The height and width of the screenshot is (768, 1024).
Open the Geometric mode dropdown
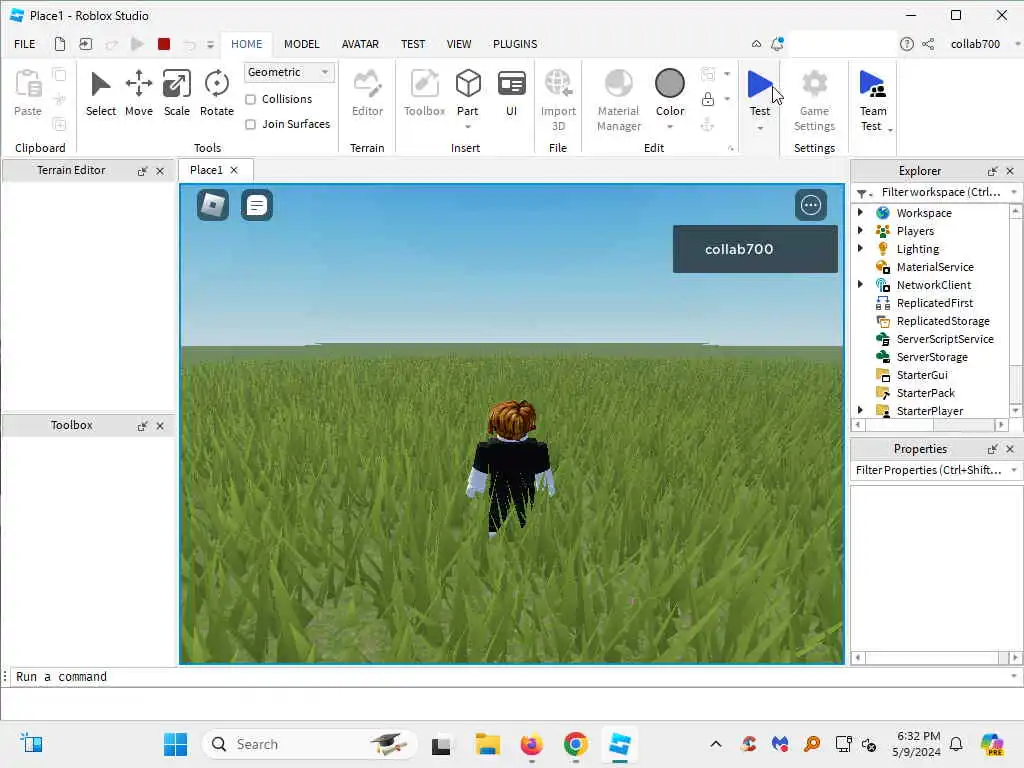pyautogui.click(x=289, y=72)
